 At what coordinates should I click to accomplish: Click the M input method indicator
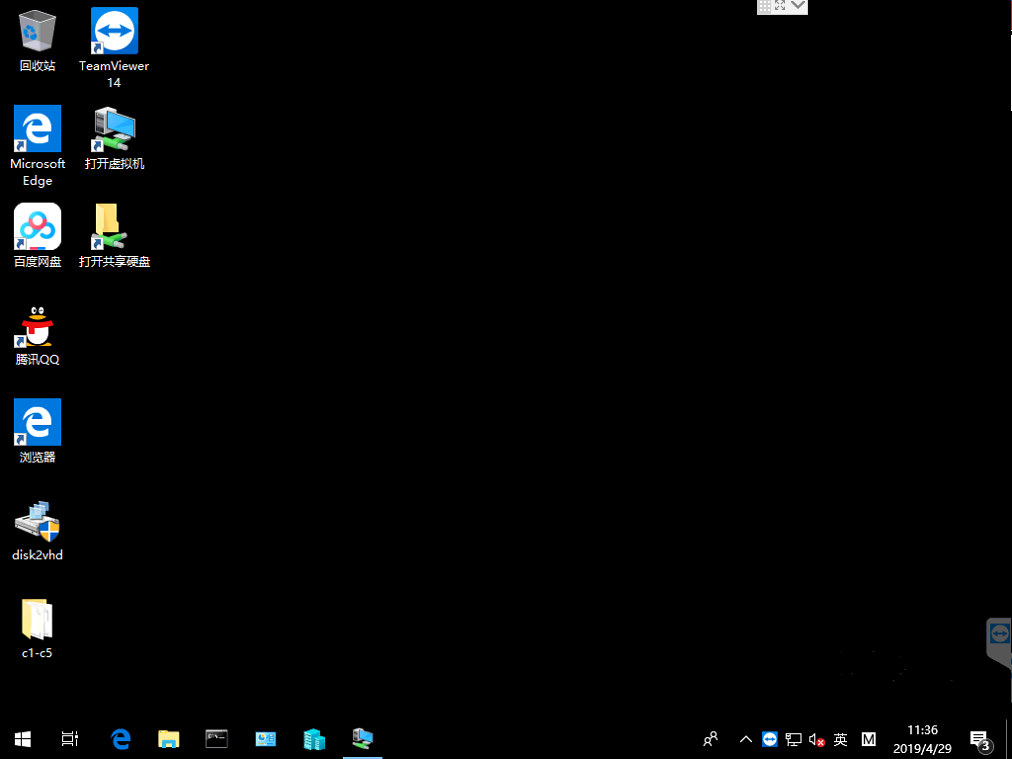click(x=869, y=739)
